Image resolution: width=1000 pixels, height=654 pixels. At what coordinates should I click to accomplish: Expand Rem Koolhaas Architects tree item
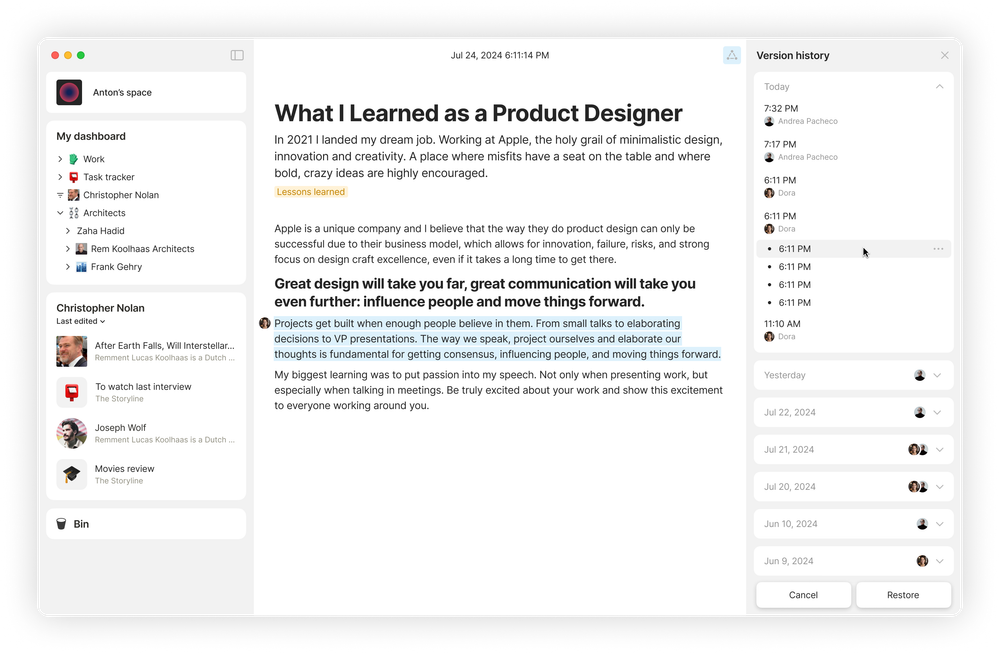(68, 249)
